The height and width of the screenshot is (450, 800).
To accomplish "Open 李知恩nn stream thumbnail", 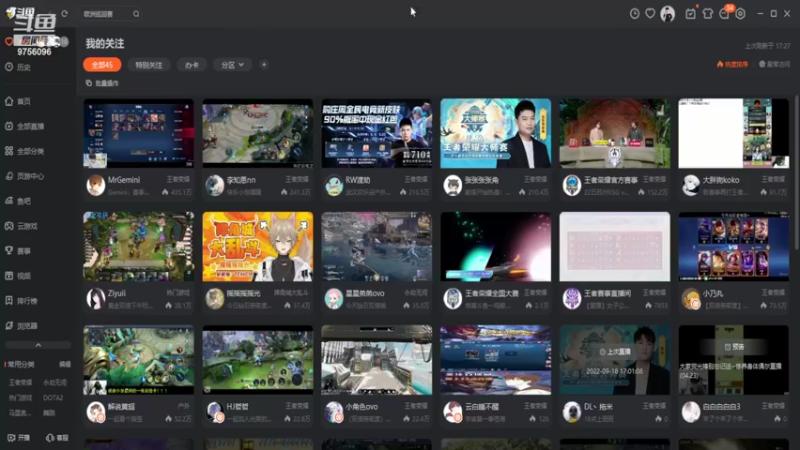I will (258, 133).
